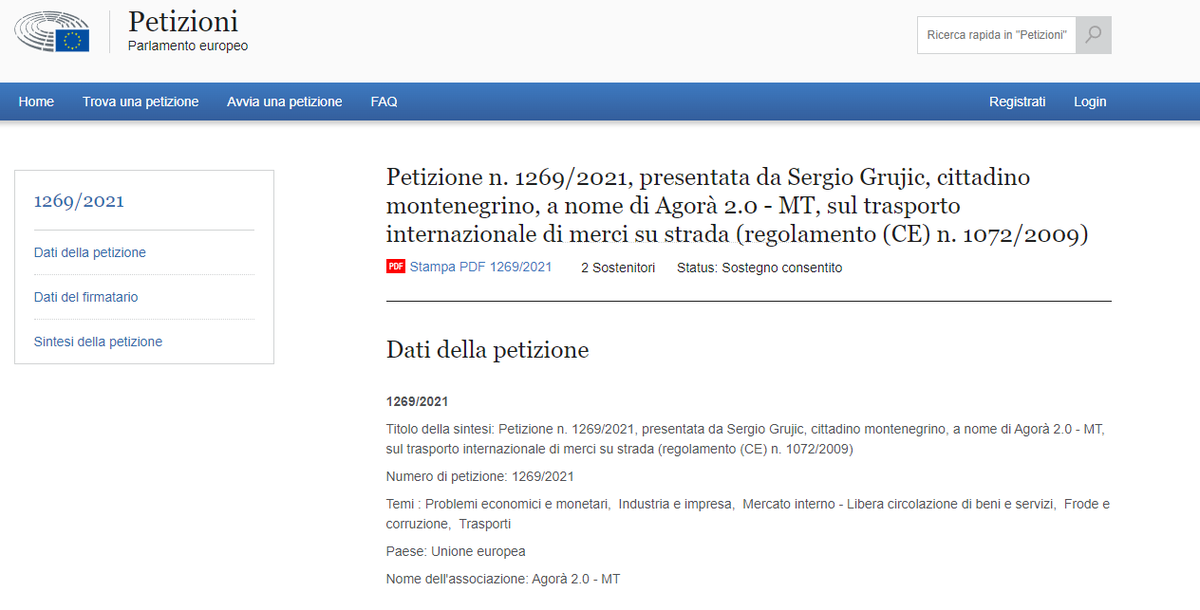Go to Avvia una petizione
The width and height of the screenshot is (1200, 610).
coord(285,102)
